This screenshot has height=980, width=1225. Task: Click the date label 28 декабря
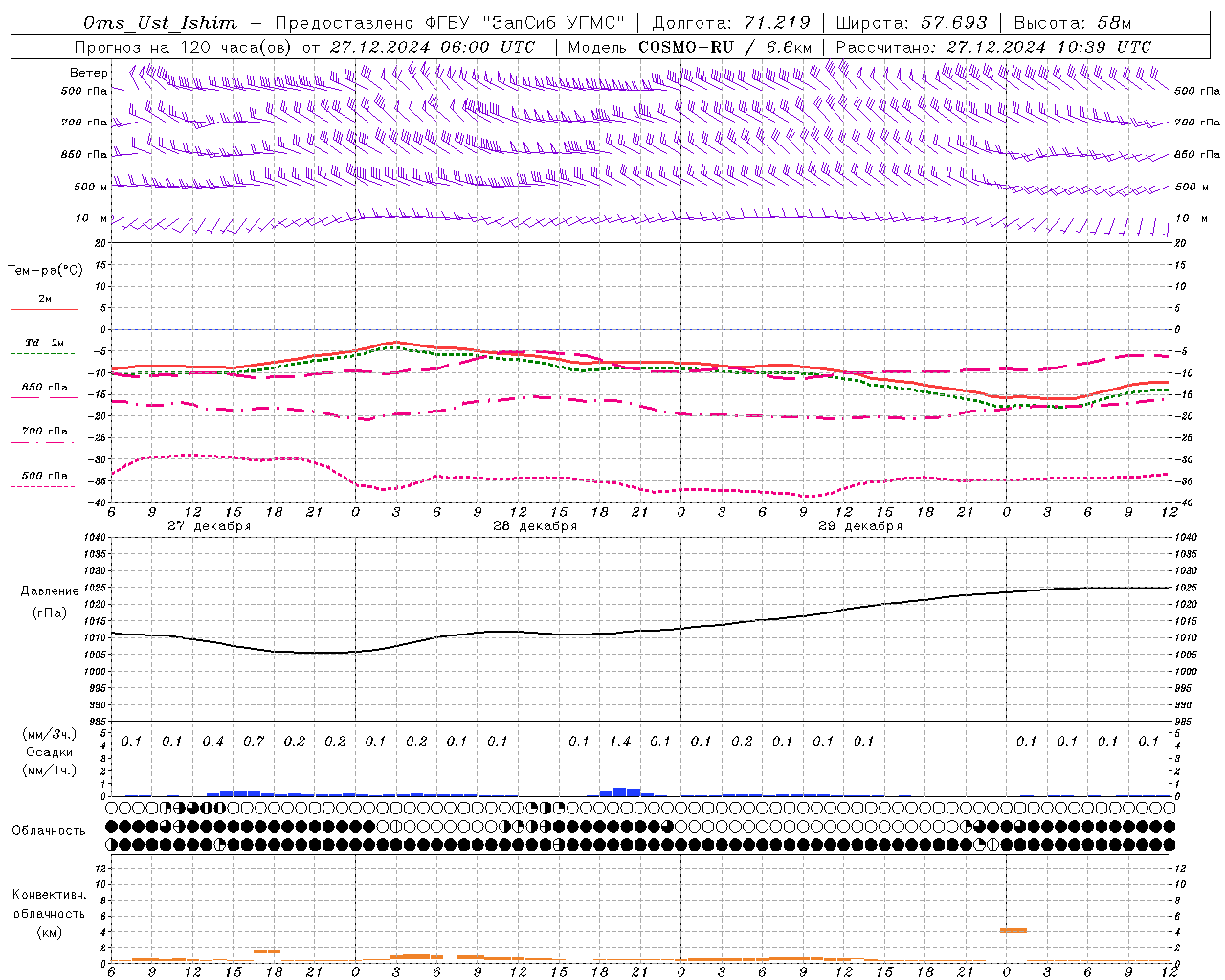(535, 526)
